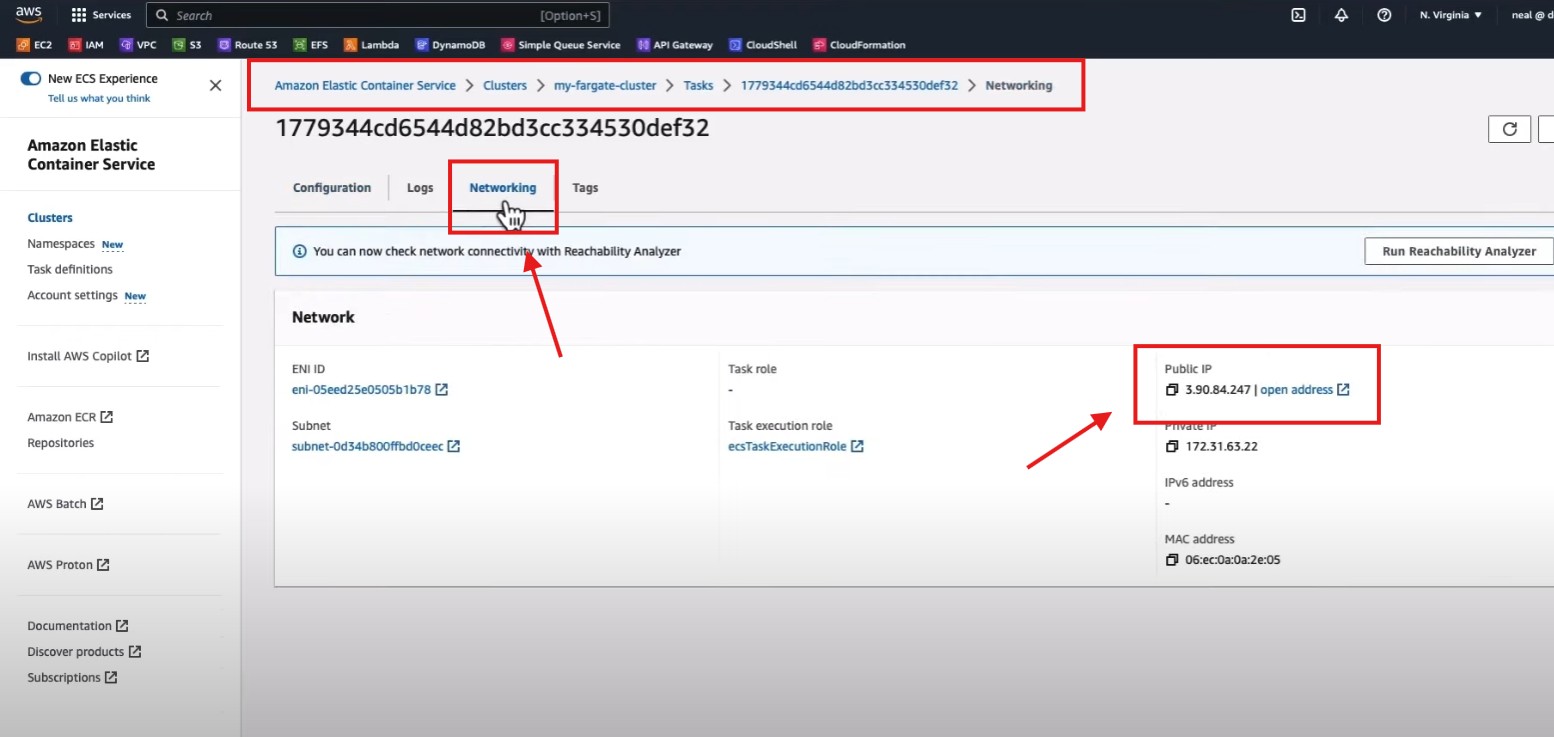Screen dimensions: 1554x737
Task: Open the Services menu grid
Action: tap(101, 15)
